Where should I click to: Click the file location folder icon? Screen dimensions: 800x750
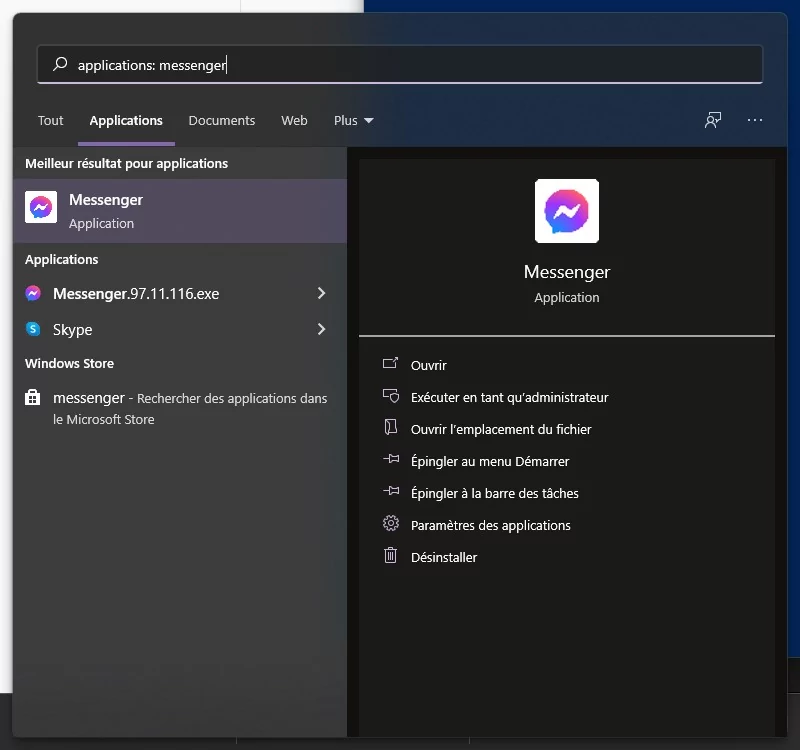tap(390, 427)
